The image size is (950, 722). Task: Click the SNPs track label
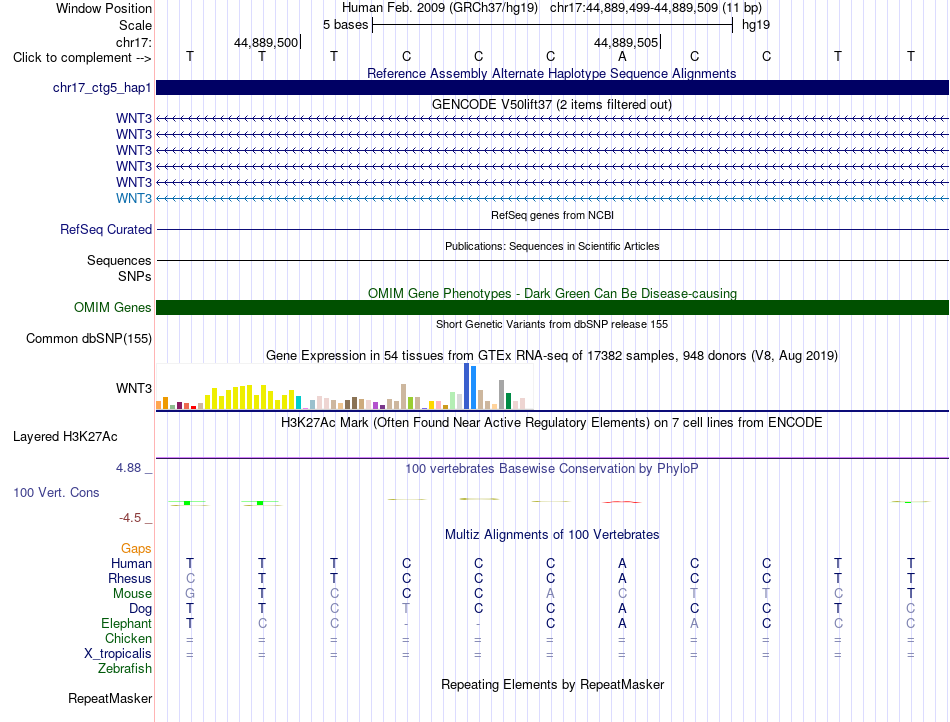135,276
